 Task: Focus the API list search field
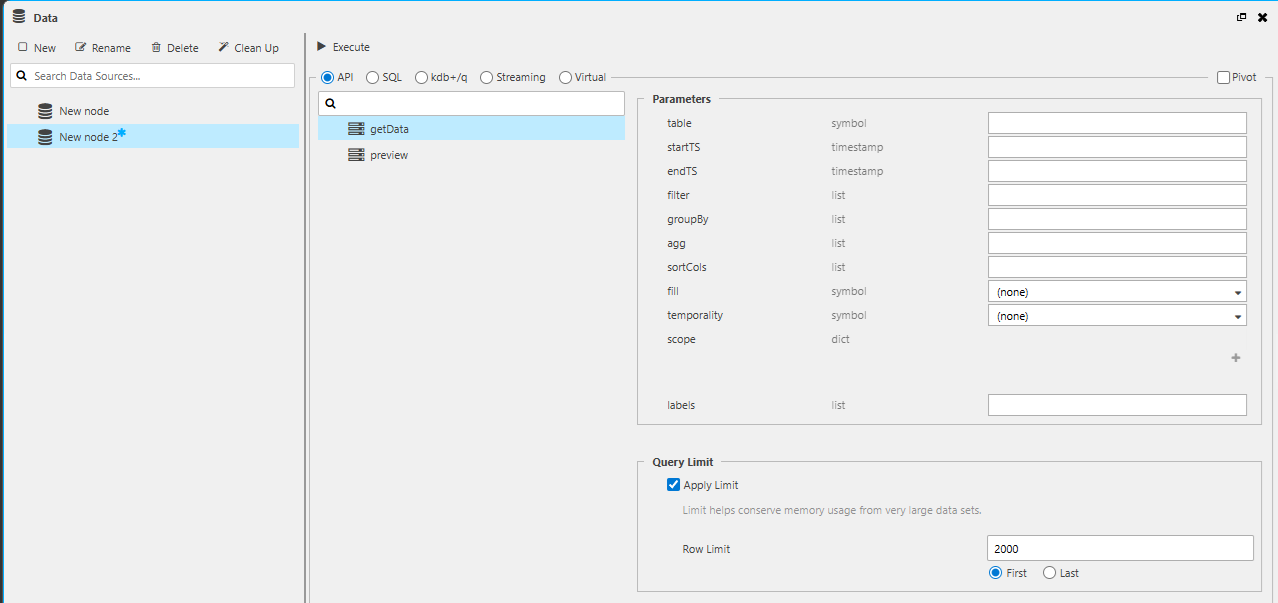(471, 103)
